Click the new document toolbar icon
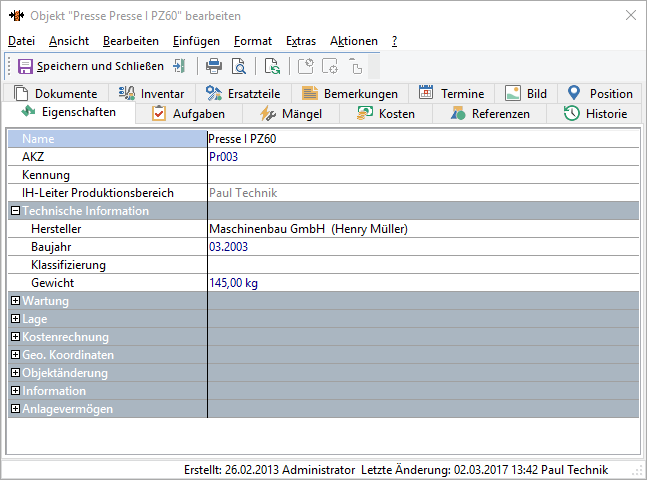 coord(306,66)
